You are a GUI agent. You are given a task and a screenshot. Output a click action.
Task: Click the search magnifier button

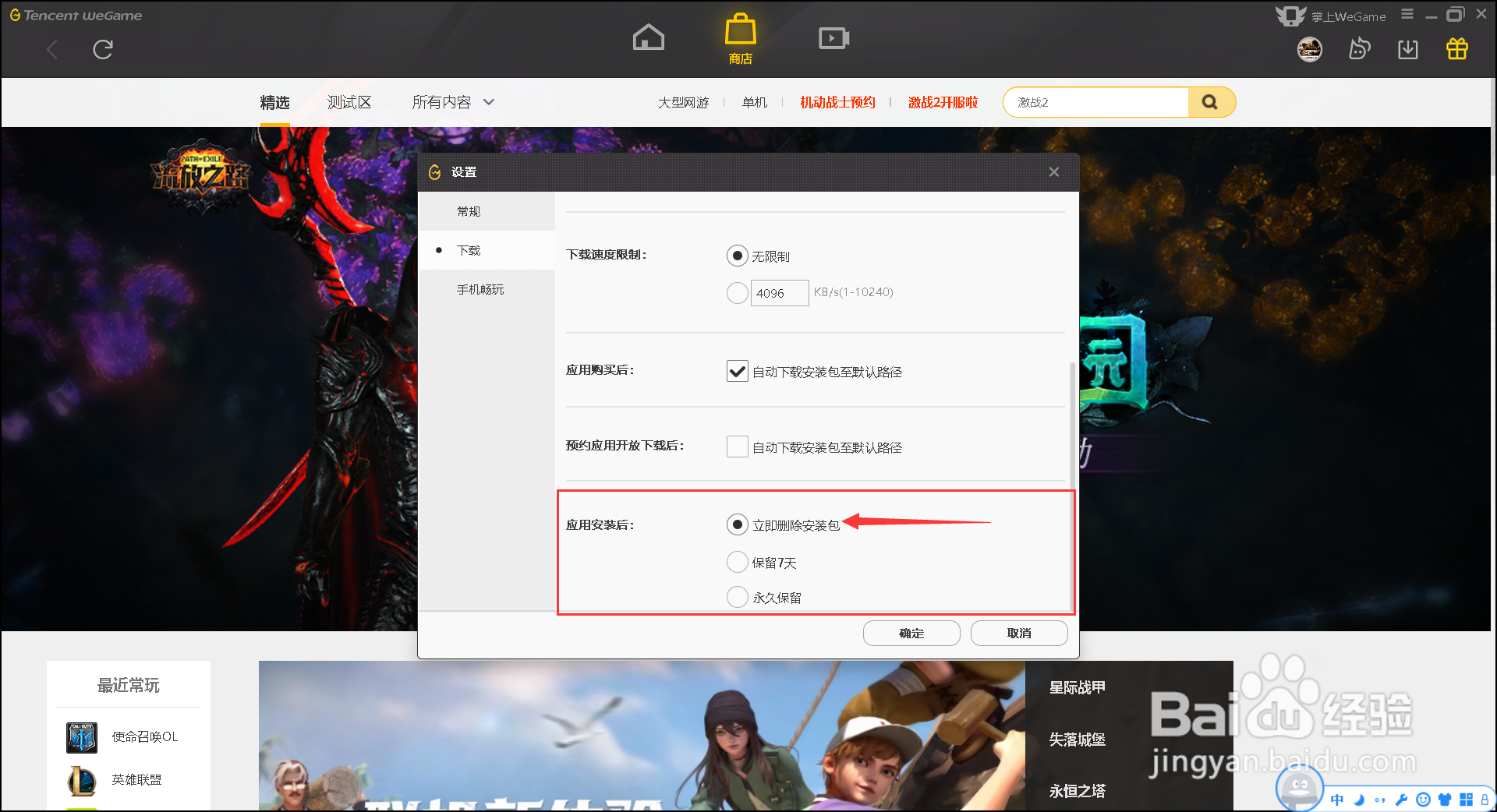(1211, 102)
